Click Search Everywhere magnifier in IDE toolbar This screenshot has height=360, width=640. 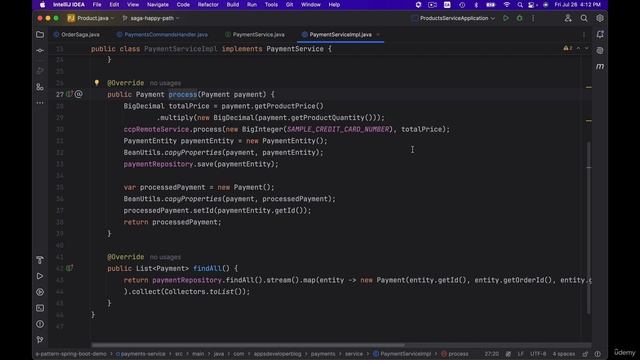(x=584, y=18)
